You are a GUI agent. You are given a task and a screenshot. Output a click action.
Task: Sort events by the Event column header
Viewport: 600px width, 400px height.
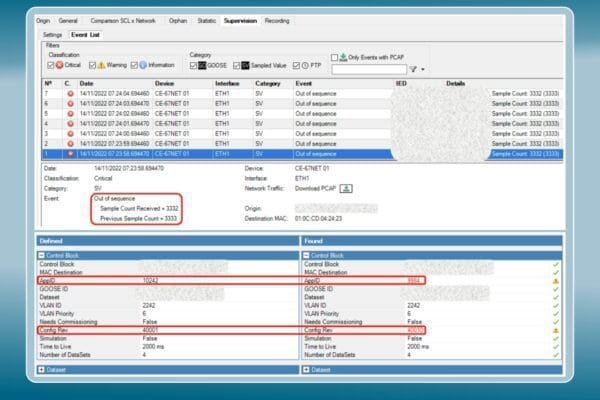(303, 83)
